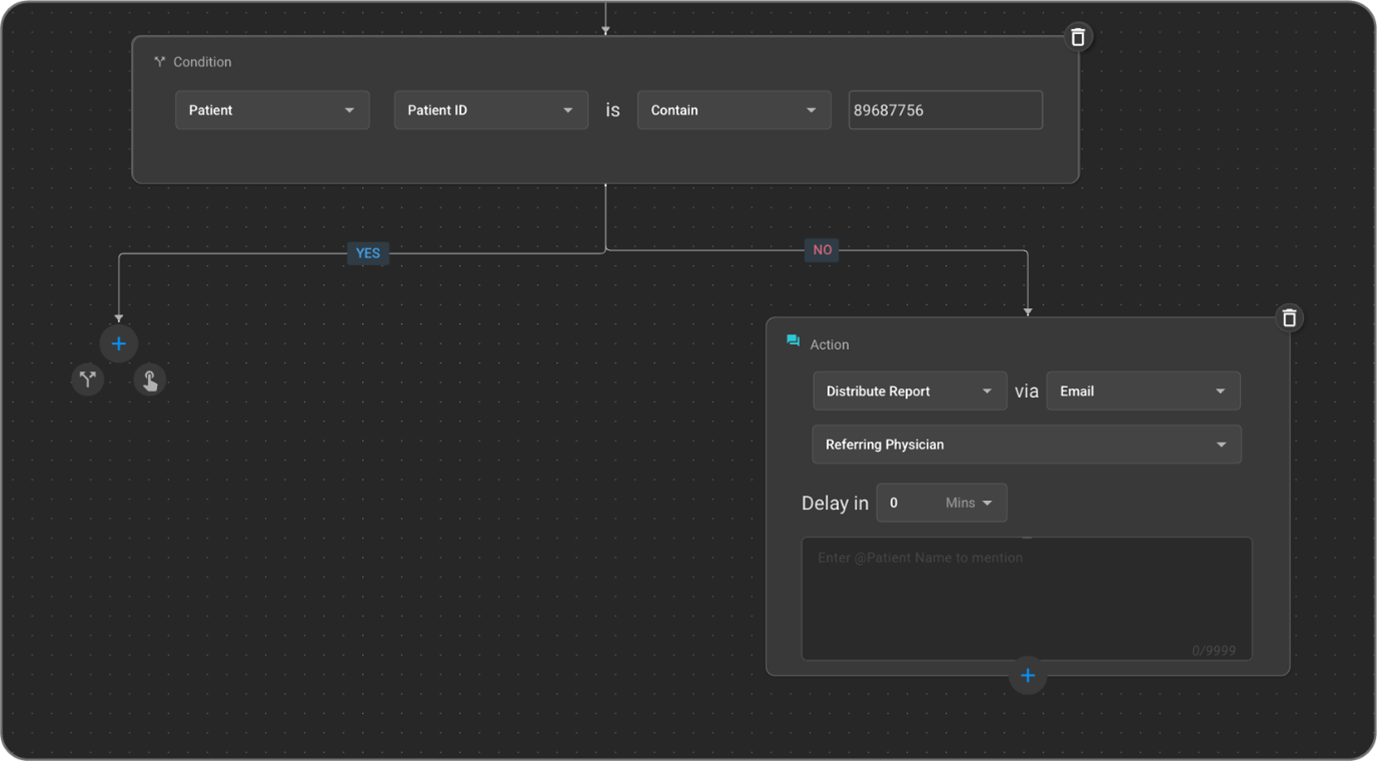Click the Action header chat icon
Image resolution: width=1377 pixels, height=761 pixels.
tap(793, 342)
